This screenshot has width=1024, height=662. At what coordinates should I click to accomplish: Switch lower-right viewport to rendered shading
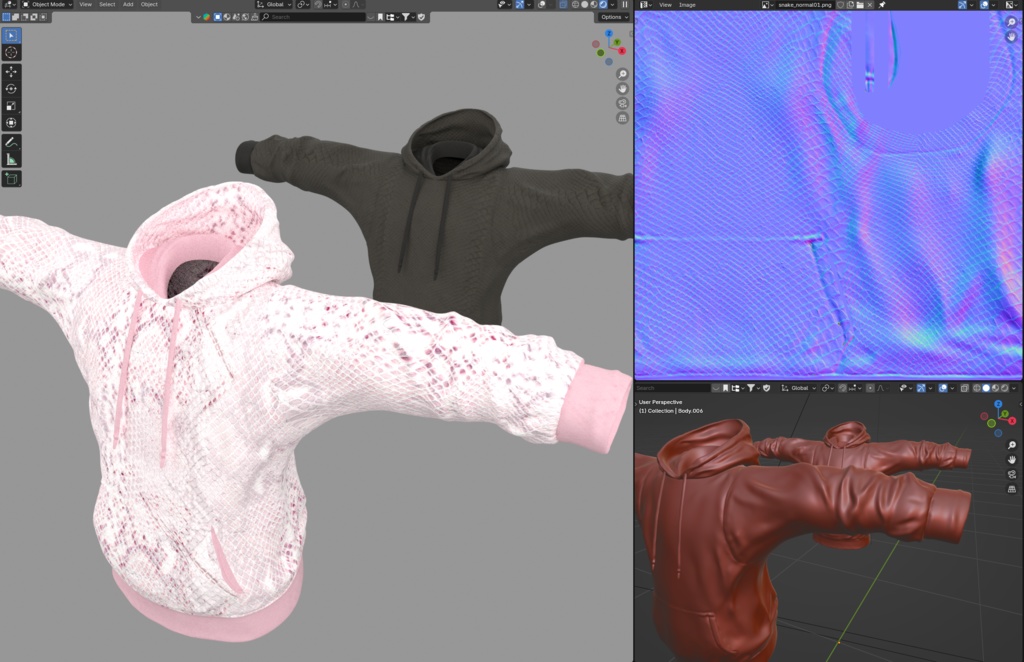[x=1004, y=388]
